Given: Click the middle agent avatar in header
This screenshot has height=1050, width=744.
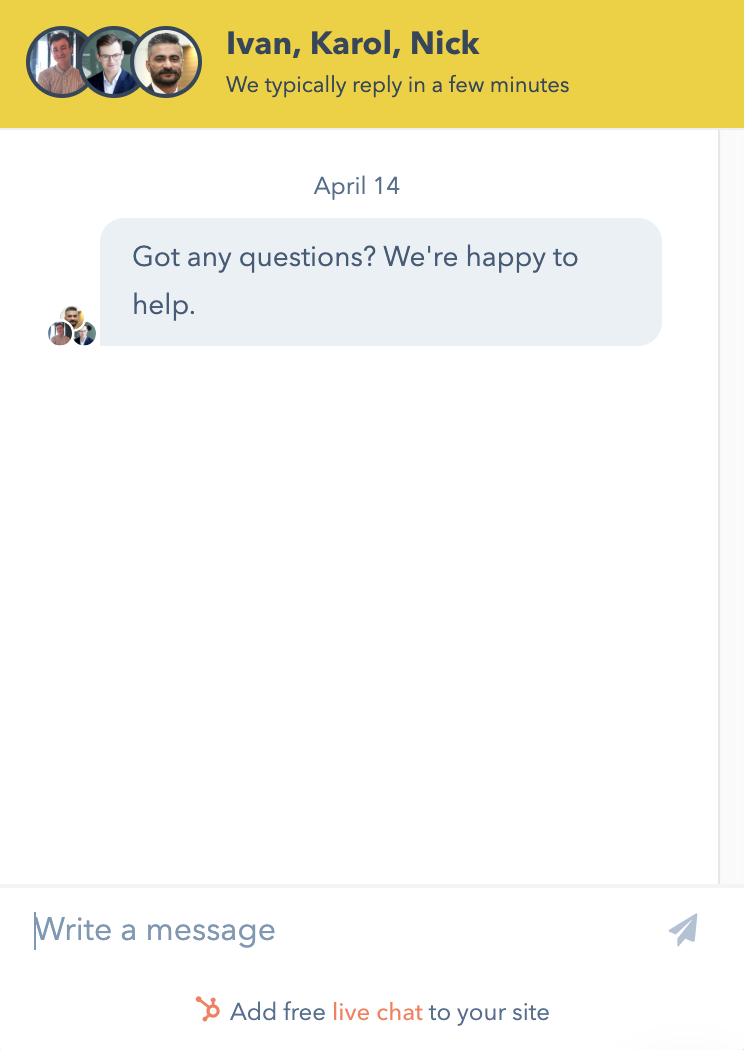Looking at the screenshot, I should (112, 62).
